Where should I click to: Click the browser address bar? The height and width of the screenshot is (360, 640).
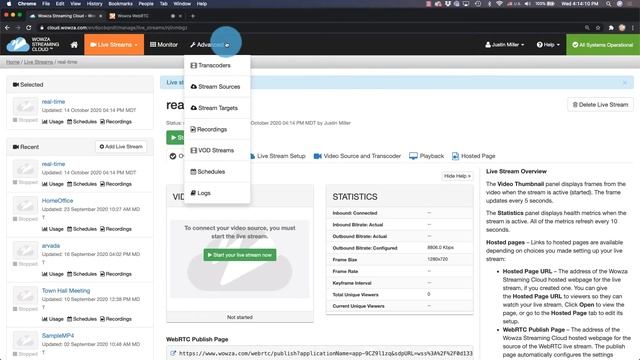tap(310, 28)
